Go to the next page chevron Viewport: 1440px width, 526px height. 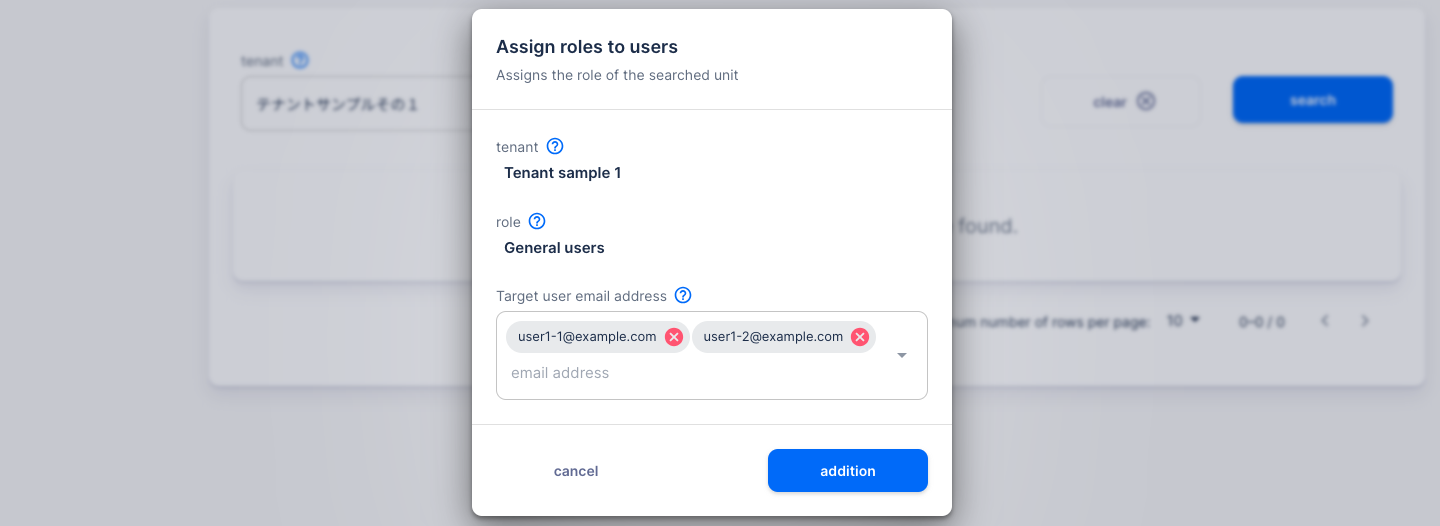point(1365,321)
